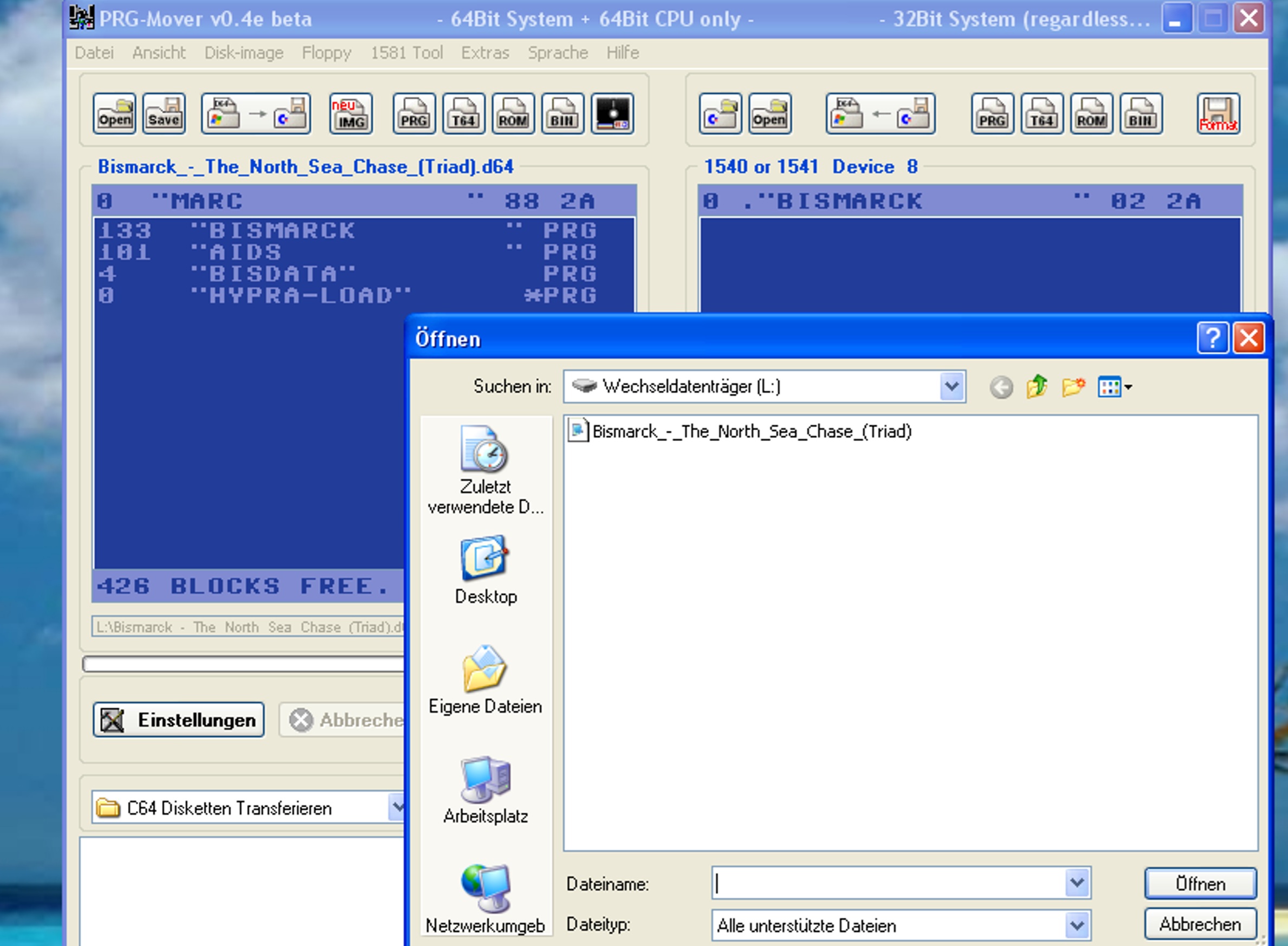The image size is (1288, 946).
Task: Click the Abbrechen button in Öffnen dialog
Action: (x=1200, y=924)
